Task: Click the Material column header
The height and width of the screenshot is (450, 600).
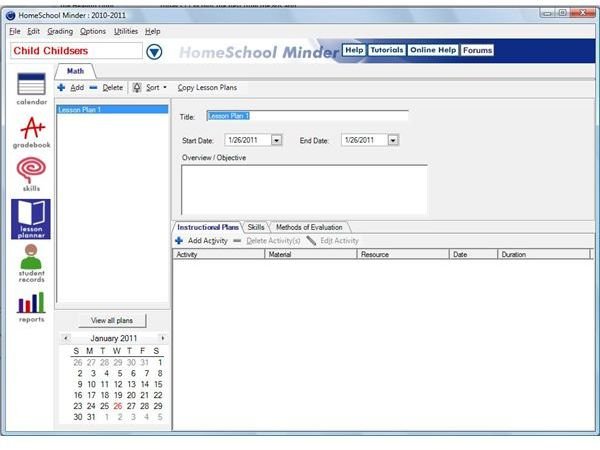Action: (311, 254)
